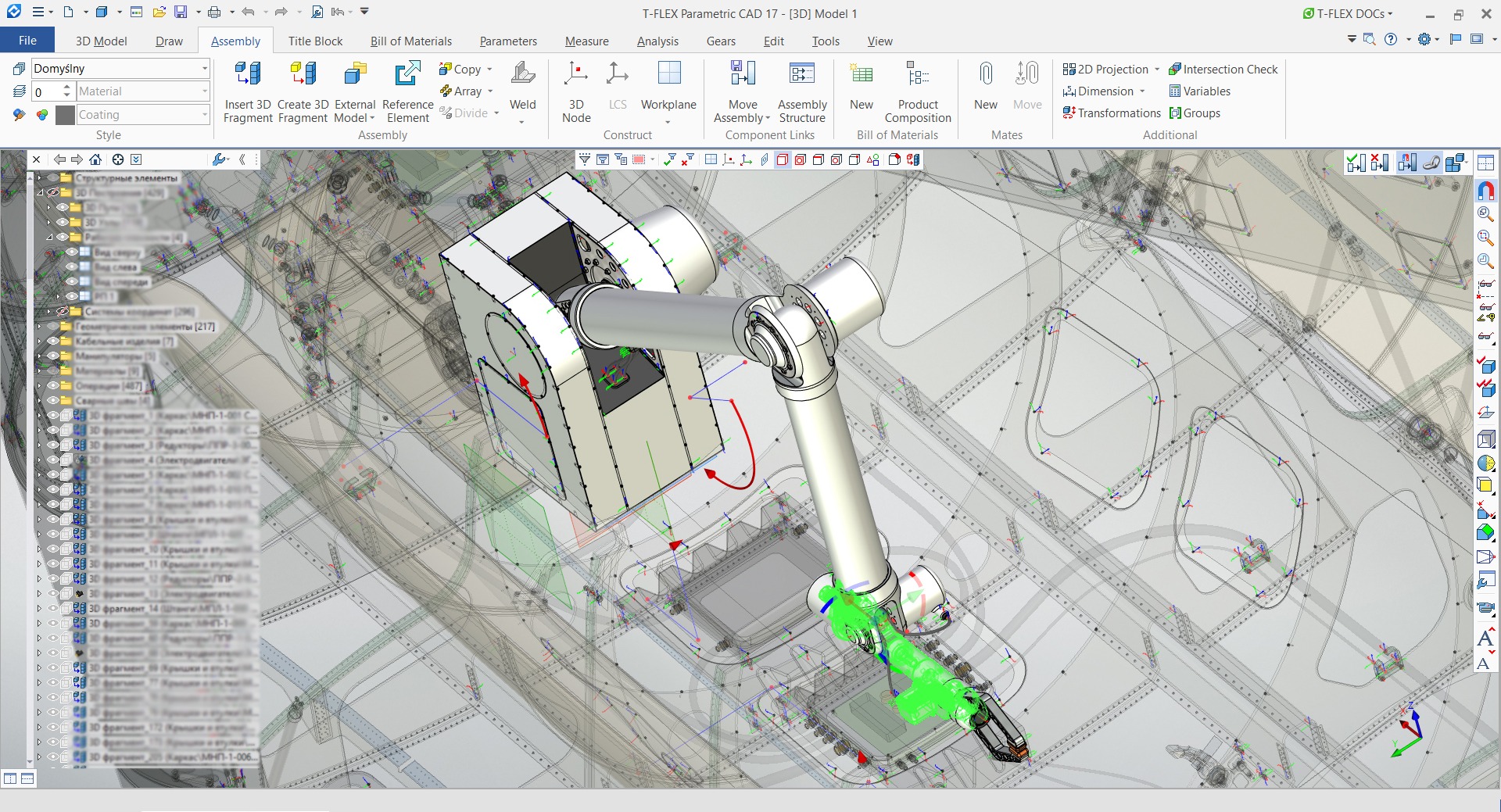1501x812 pixels.
Task: Expand the Copy dropdown arrow
Action: 489,70
